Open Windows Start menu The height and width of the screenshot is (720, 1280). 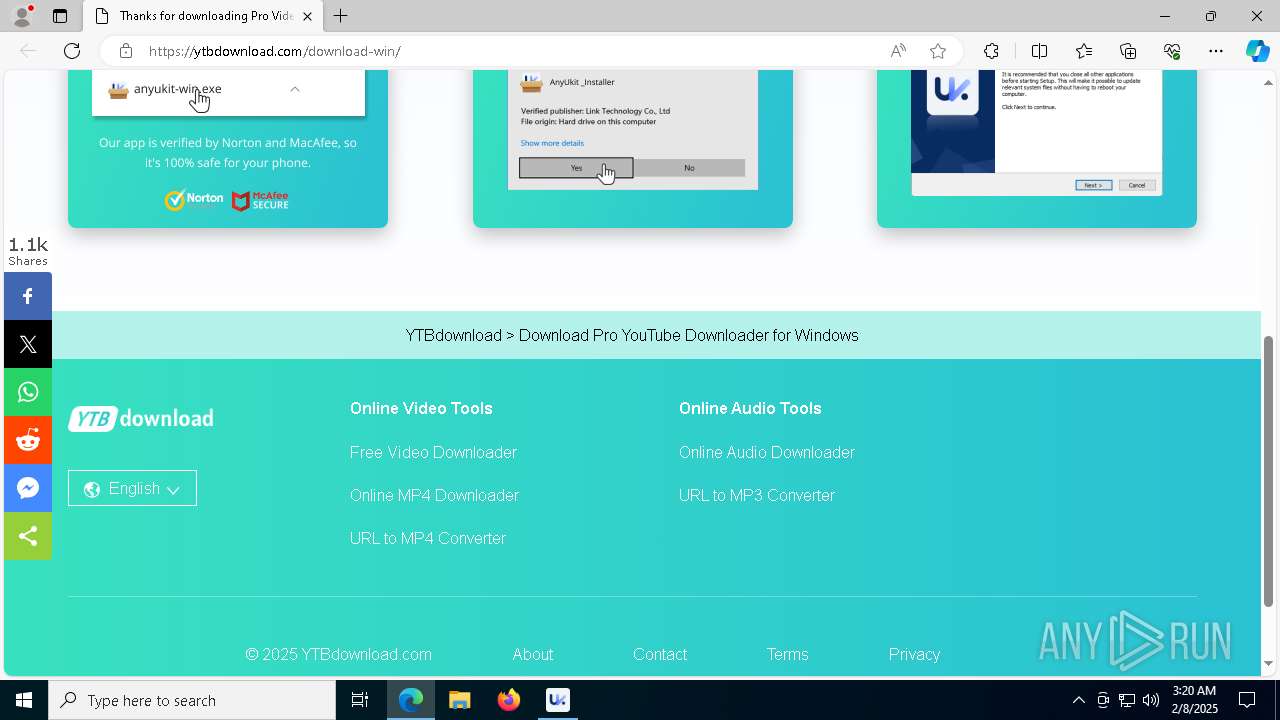tap(24, 700)
